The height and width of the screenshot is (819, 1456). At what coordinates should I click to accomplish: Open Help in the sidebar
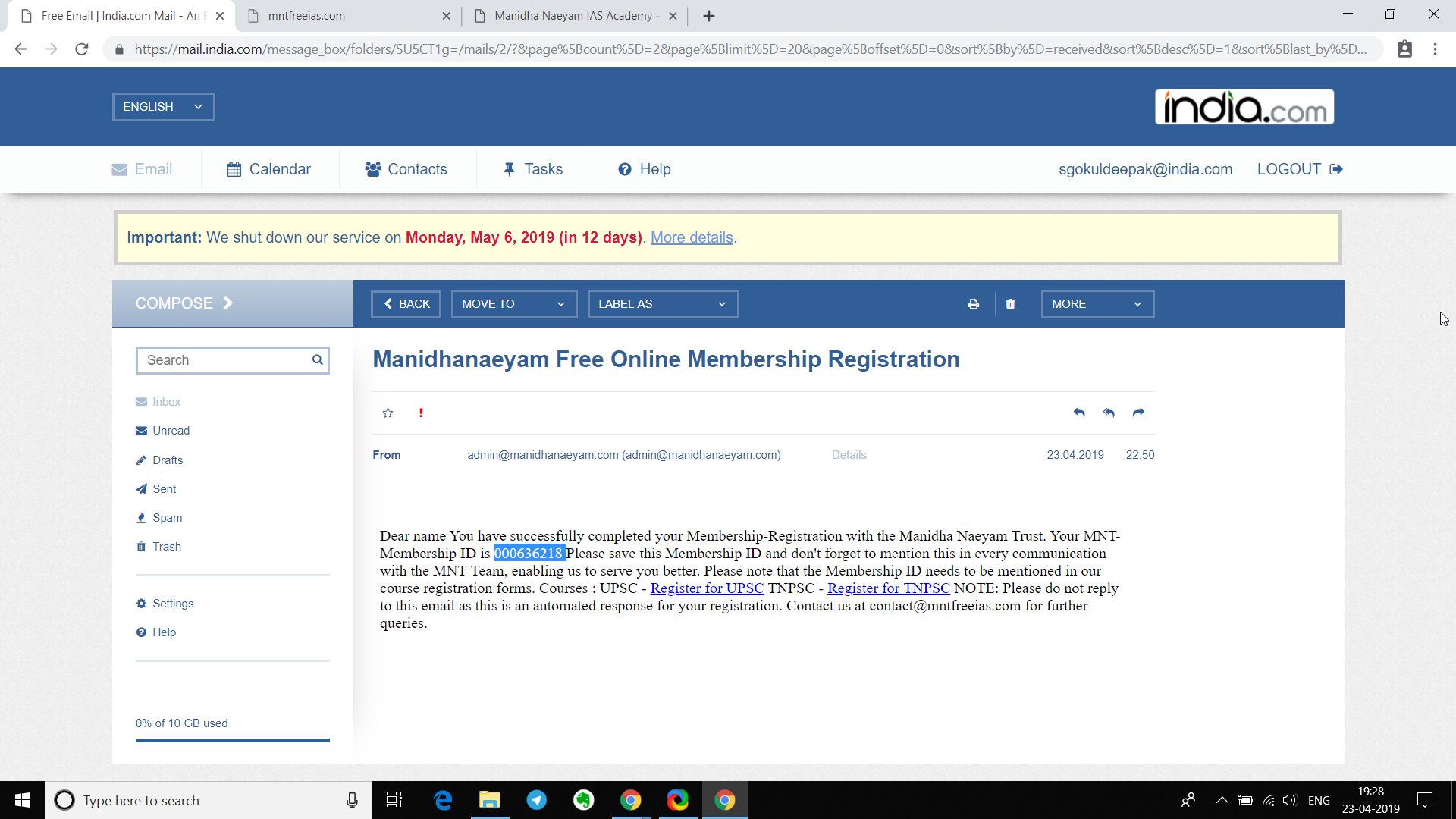coord(155,632)
